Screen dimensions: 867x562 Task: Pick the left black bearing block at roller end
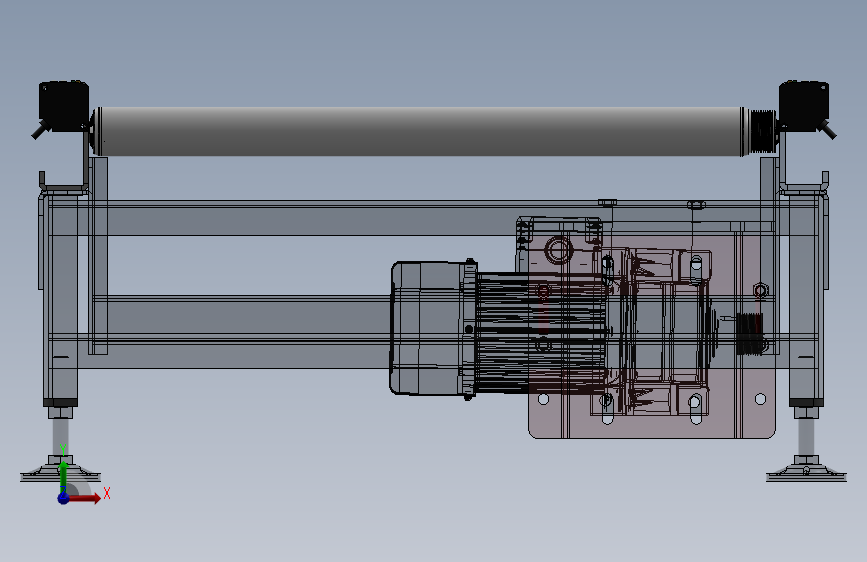(62, 107)
